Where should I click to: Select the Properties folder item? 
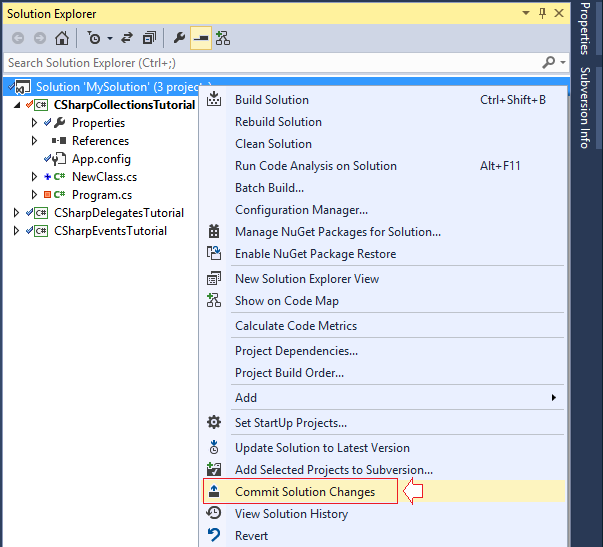click(x=98, y=123)
